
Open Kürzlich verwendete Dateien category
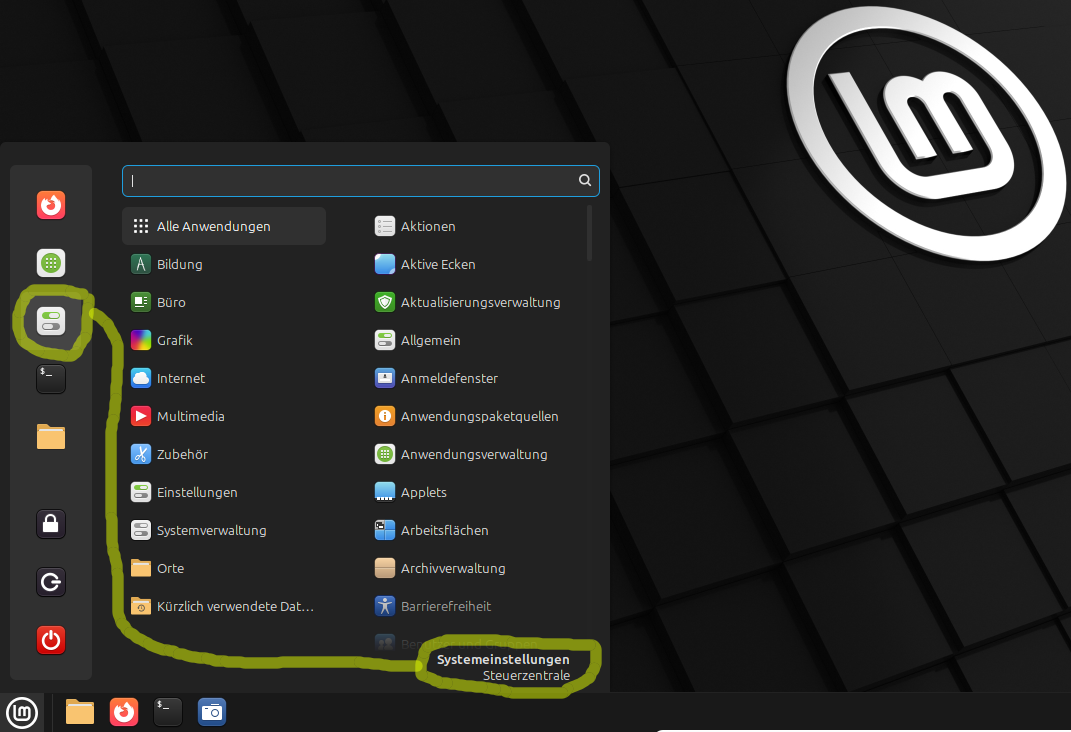coord(223,606)
